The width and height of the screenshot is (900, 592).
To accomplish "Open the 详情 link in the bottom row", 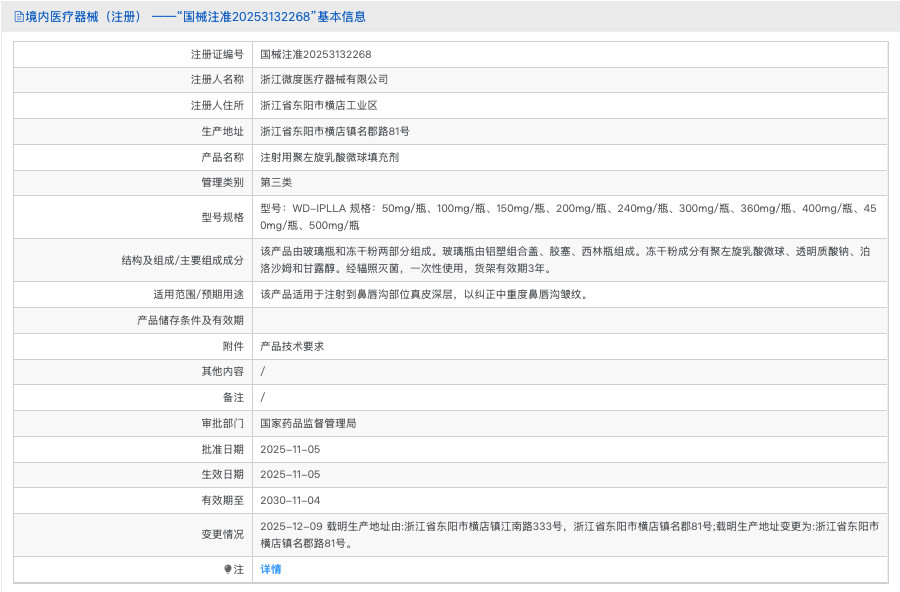I will click(x=271, y=569).
